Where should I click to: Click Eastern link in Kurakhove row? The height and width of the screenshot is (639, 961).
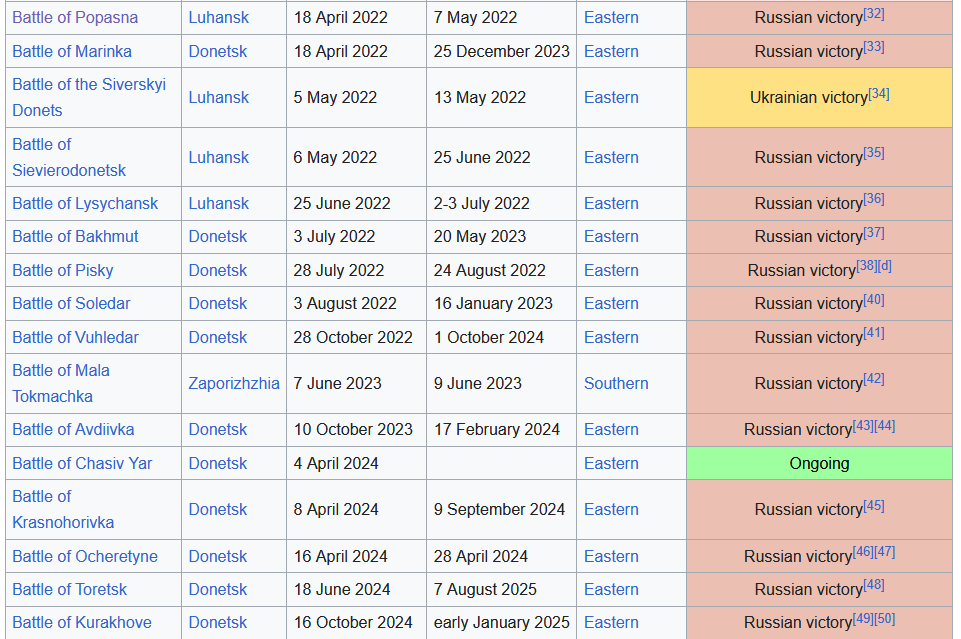point(611,622)
